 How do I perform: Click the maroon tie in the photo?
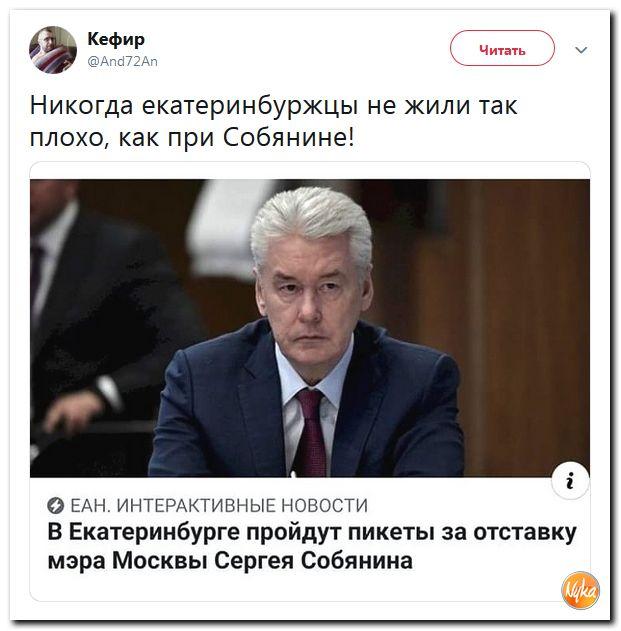311,433
